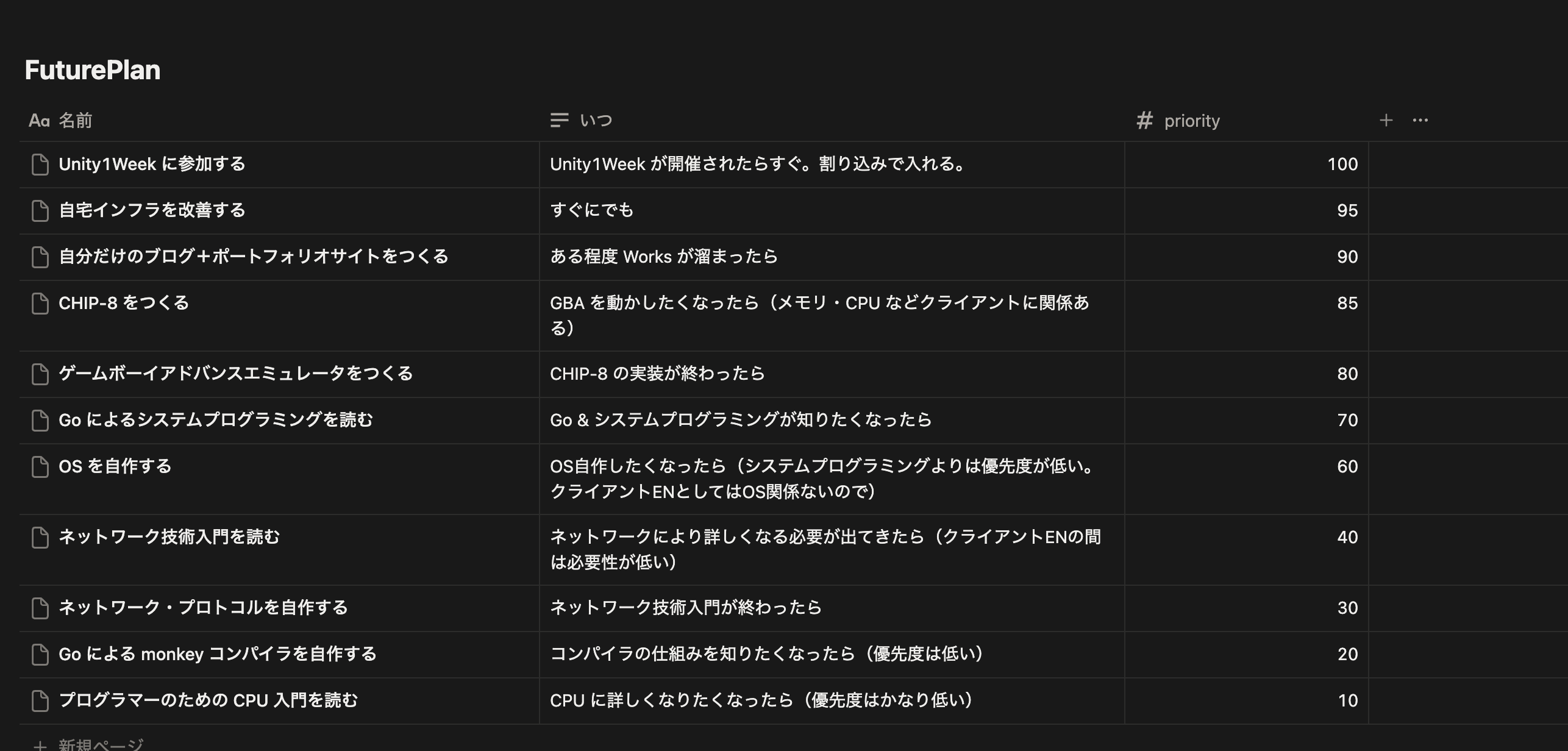
Task: Click the page icon for 自宅インフラを改善する
Action: pos(40,211)
